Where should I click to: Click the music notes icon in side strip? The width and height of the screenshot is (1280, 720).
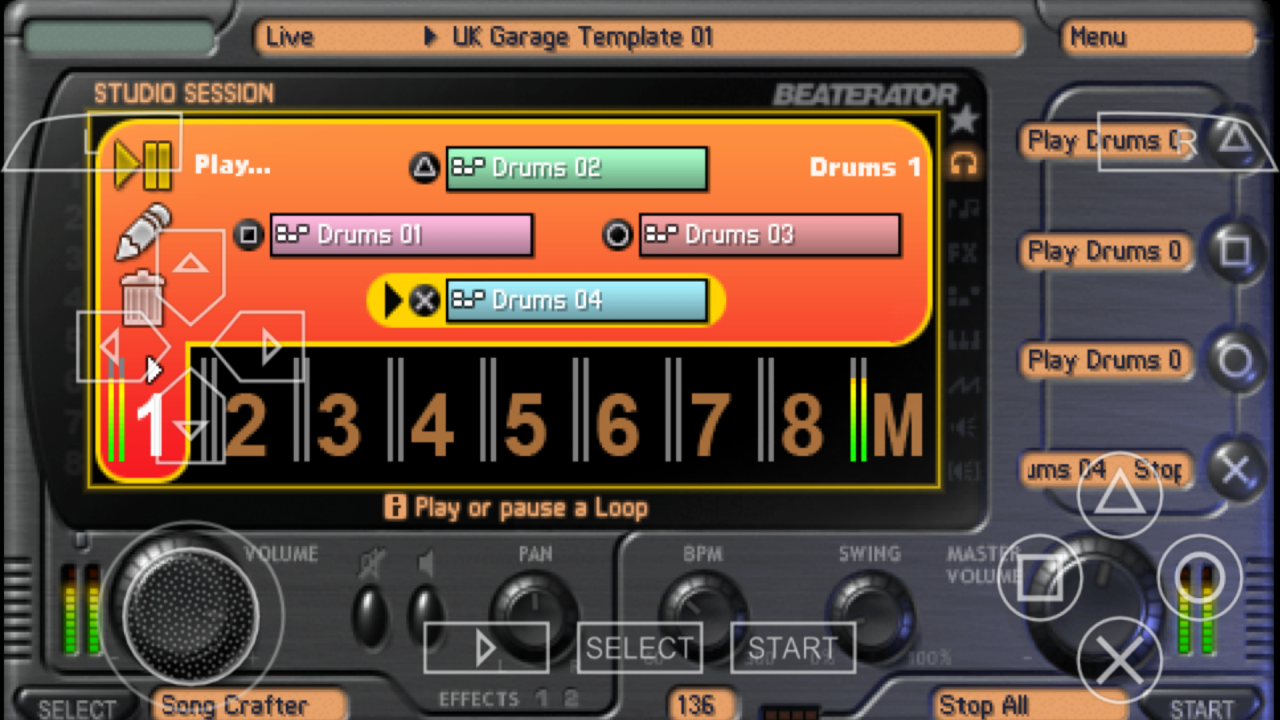click(963, 208)
